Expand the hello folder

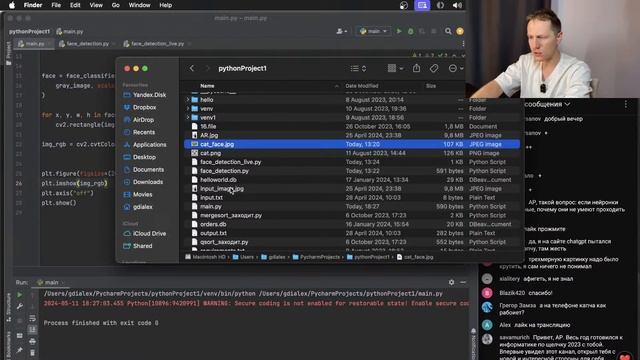[188, 100]
